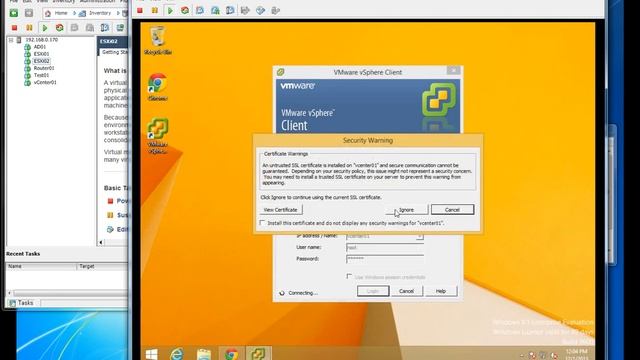Click green console icon in main window toolbar
Image resolution: width=640 pixels, height=360 pixels.
pos(120,28)
